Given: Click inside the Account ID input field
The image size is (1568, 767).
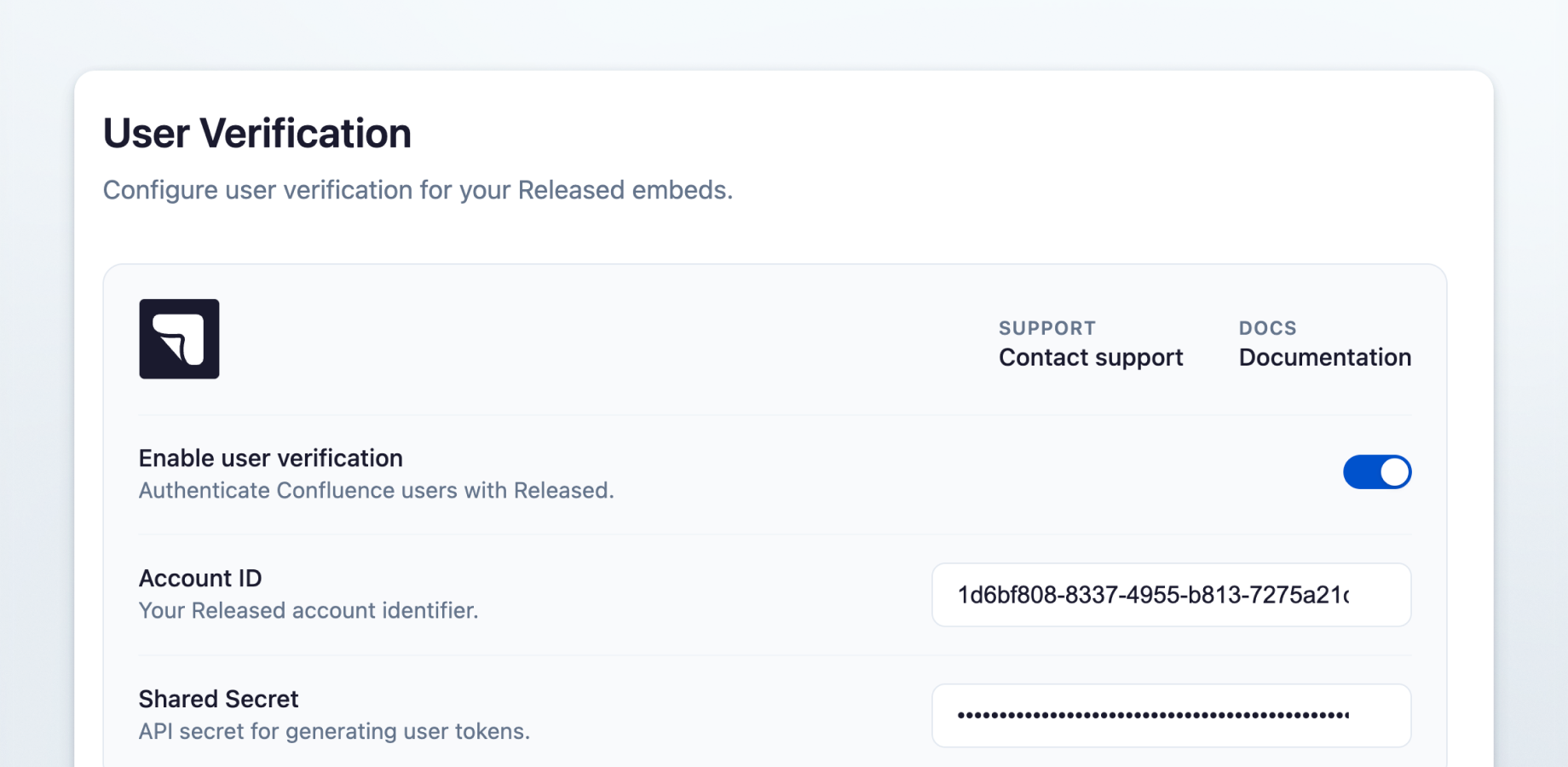Looking at the screenshot, I should (1171, 595).
